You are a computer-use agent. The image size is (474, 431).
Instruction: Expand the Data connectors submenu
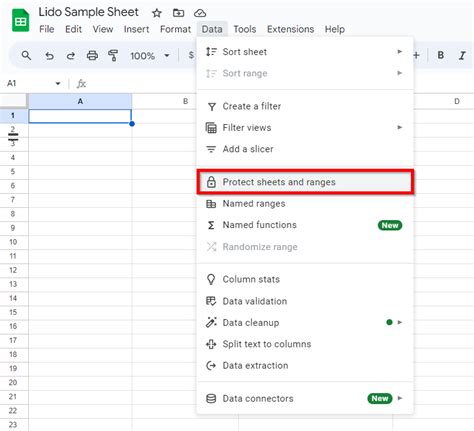click(400, 398)
